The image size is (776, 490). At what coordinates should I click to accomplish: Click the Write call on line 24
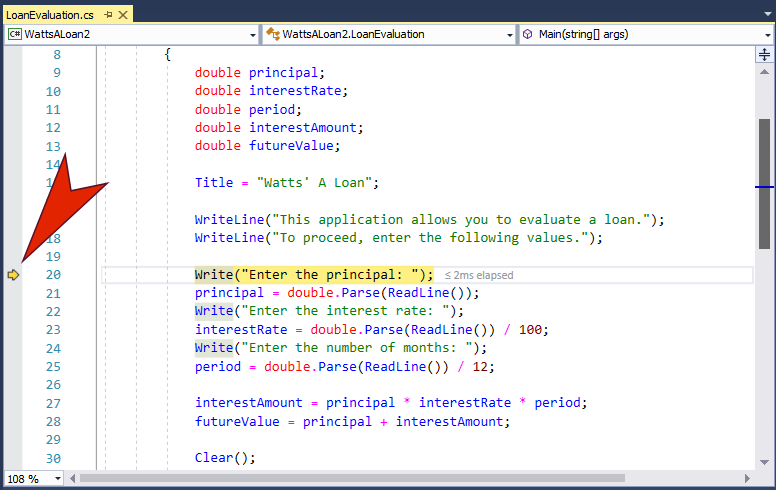pyautogui.click(x=214, y=347)
